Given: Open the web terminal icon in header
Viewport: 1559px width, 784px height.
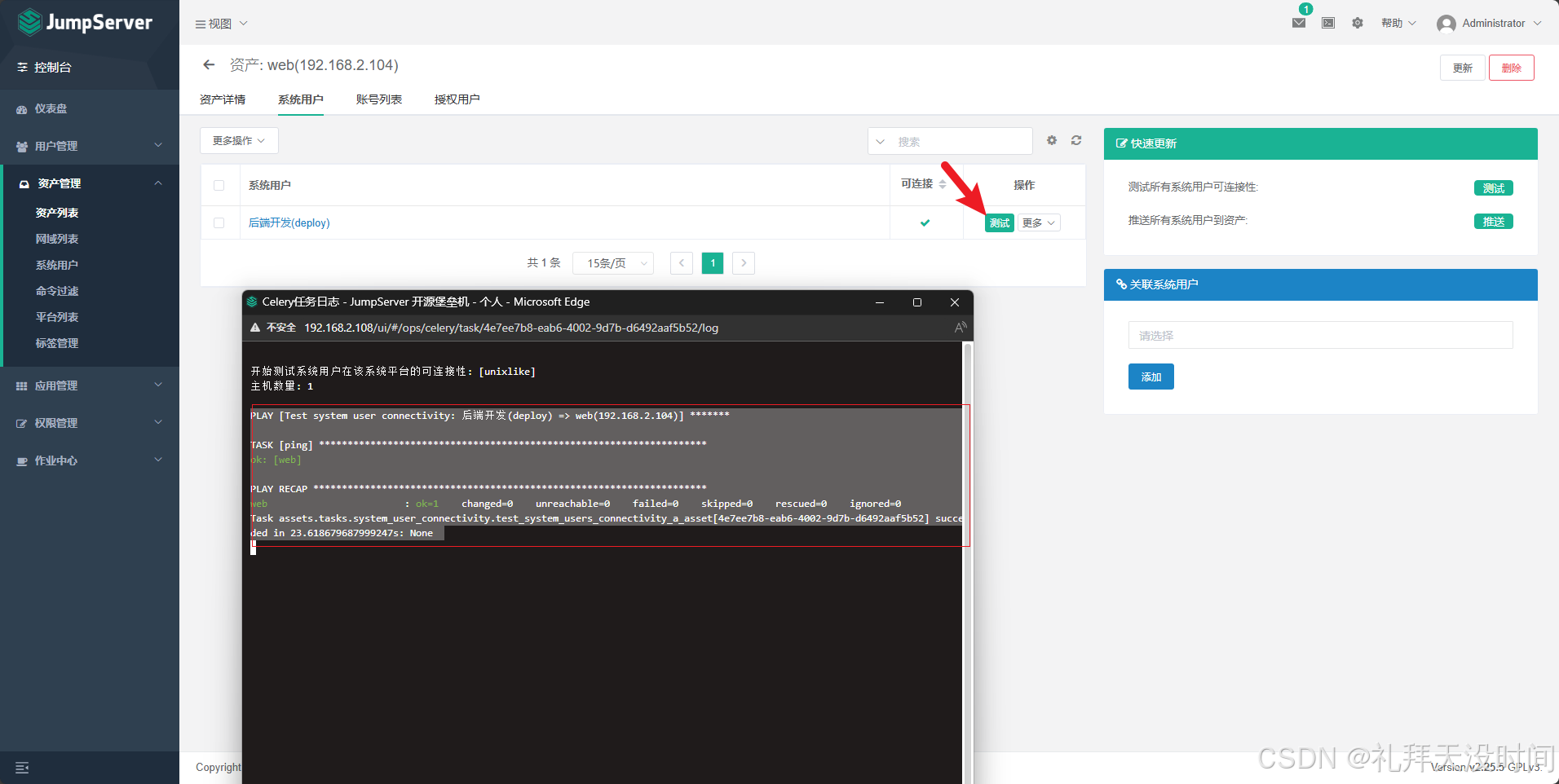Looking at the screenshot, I should (x=1328, y=23).
